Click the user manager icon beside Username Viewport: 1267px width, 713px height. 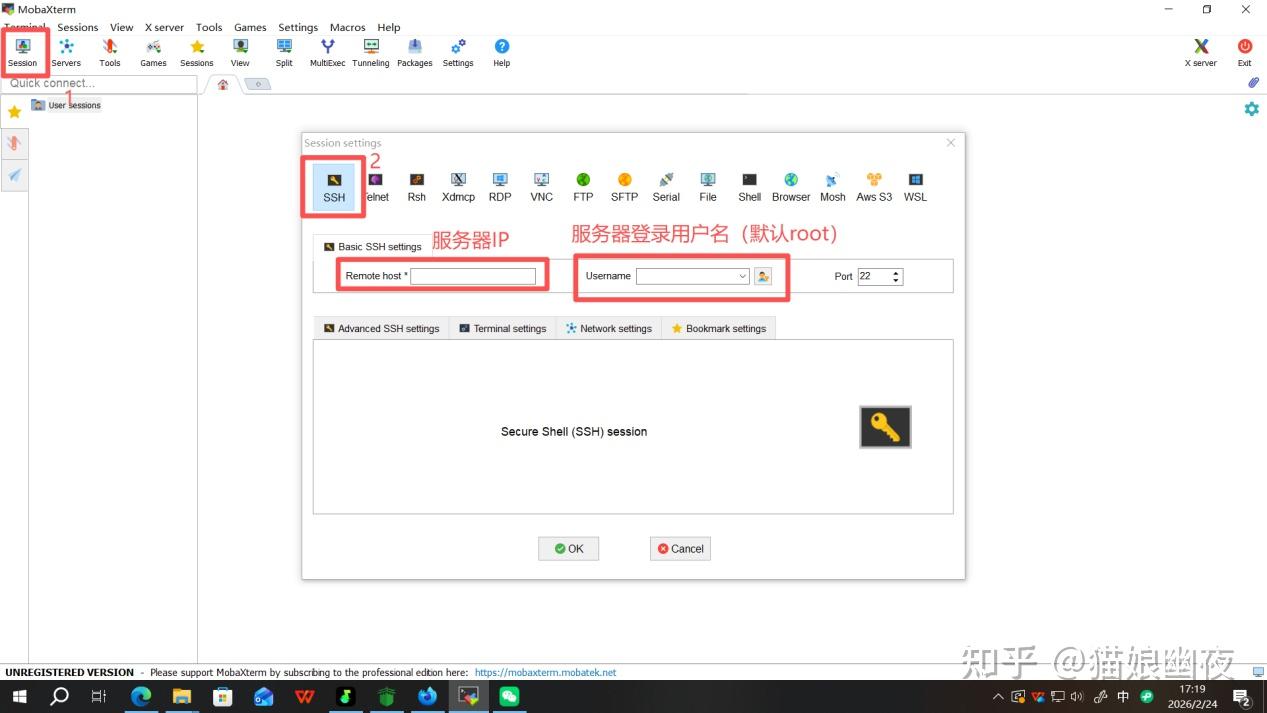point(763,276)
